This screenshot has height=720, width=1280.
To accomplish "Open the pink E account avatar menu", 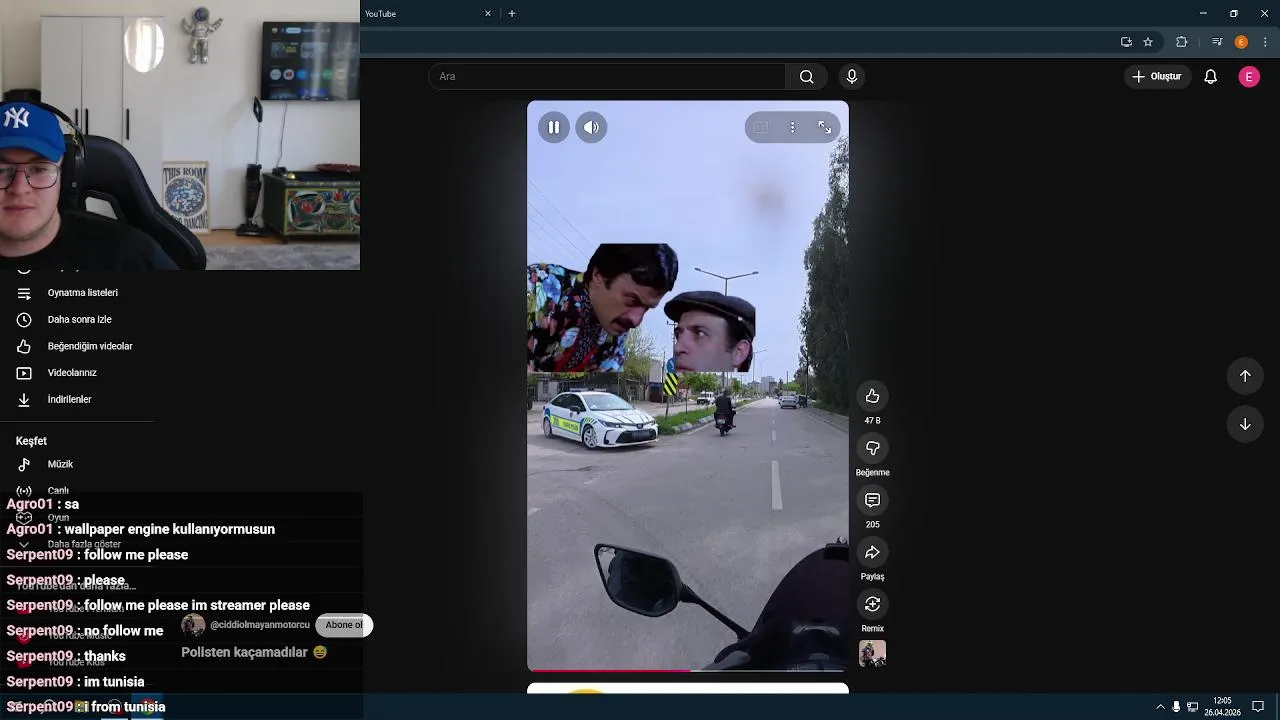I will click(x=1249, y=77).
